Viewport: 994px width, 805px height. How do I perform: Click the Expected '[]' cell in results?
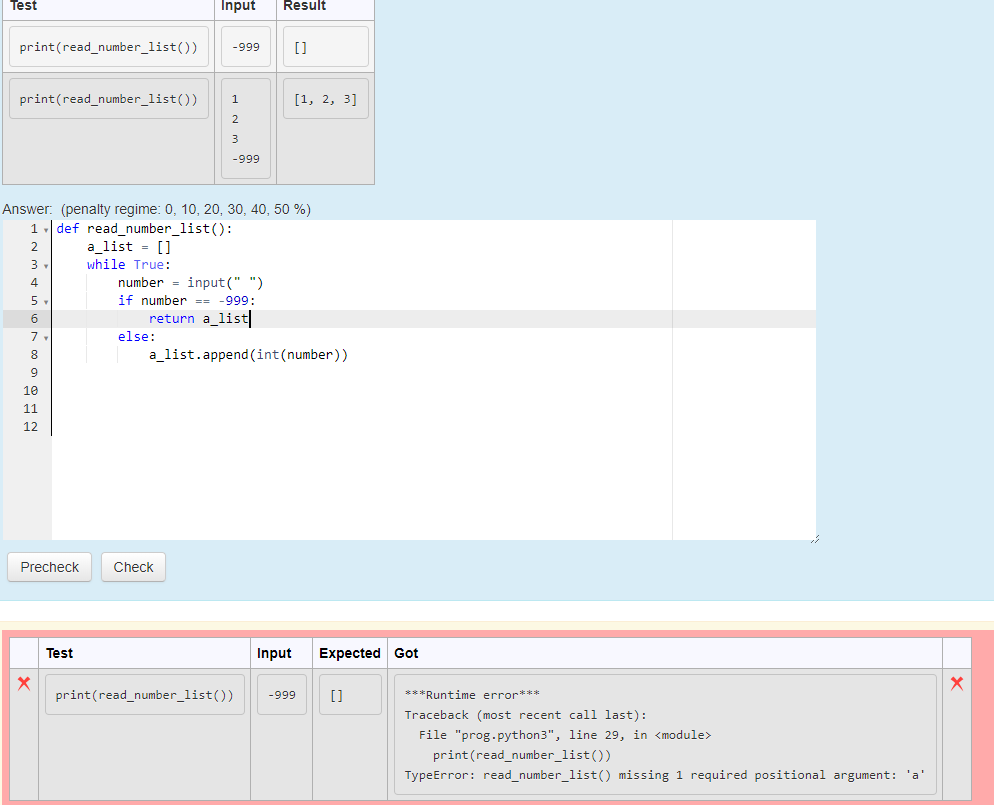[x=351, y=695]
